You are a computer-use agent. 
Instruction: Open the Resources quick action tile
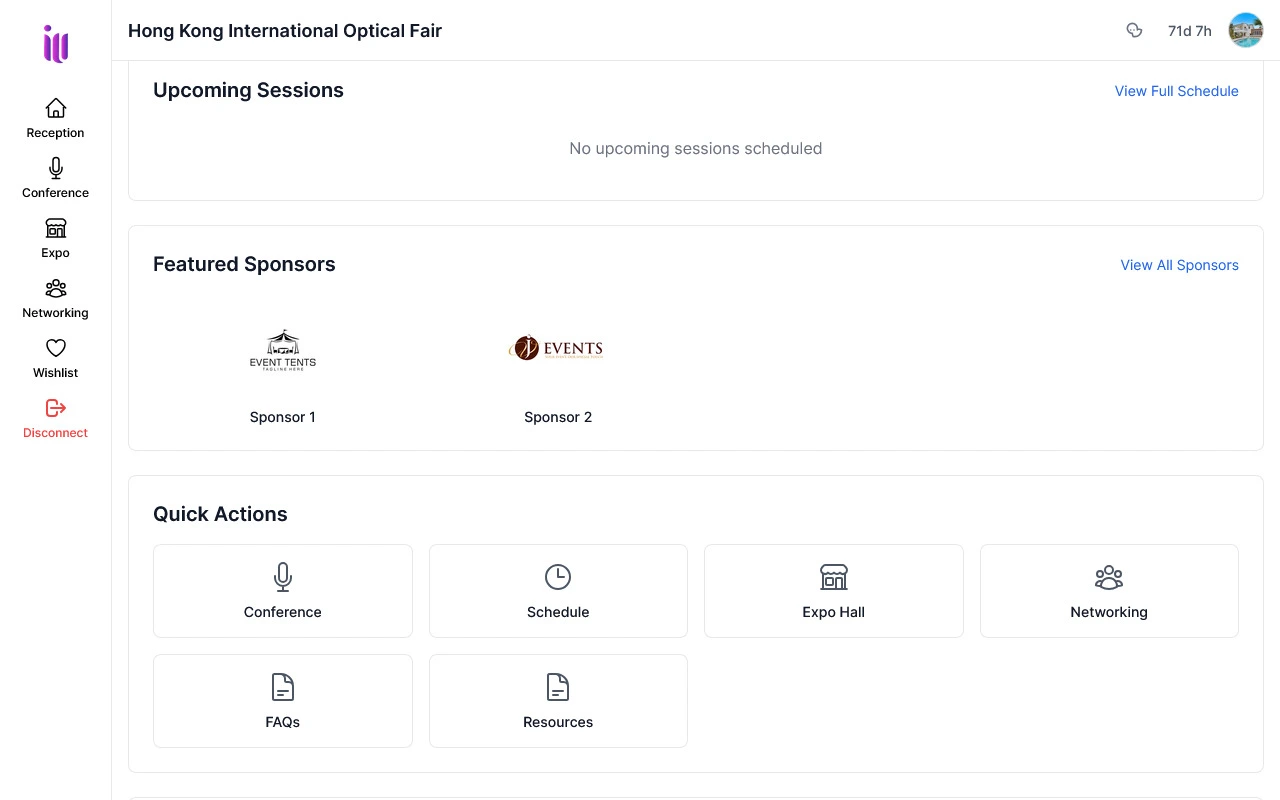(x=558, y=700)
